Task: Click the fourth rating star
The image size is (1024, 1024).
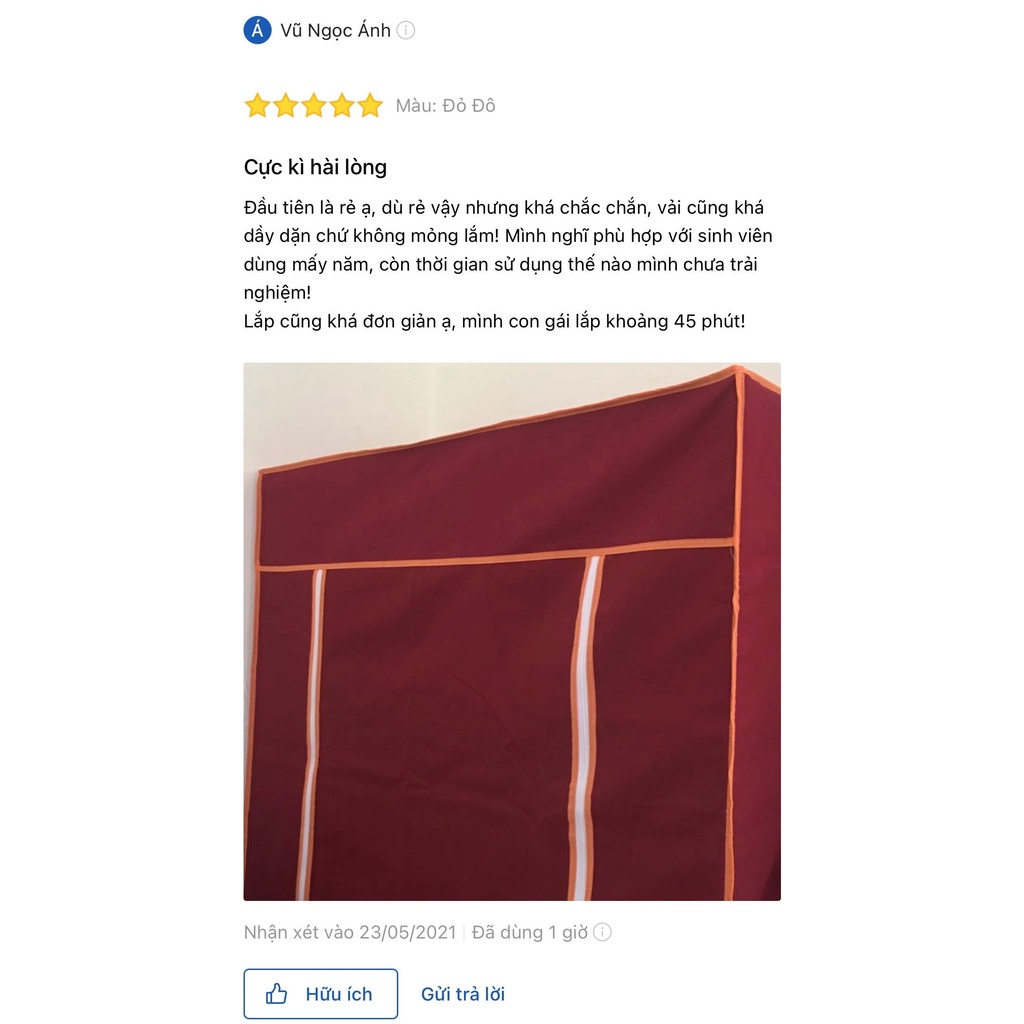Action: [342, 105]
